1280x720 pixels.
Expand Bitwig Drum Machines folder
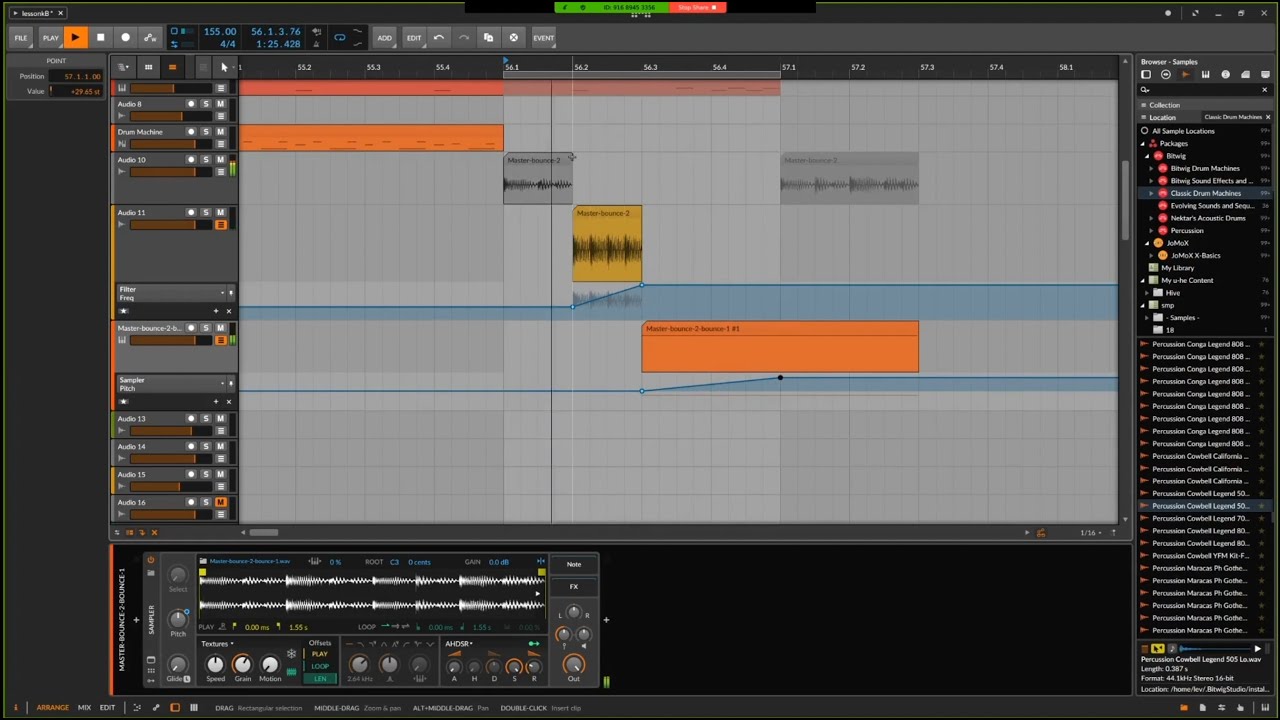[1151, 168]
